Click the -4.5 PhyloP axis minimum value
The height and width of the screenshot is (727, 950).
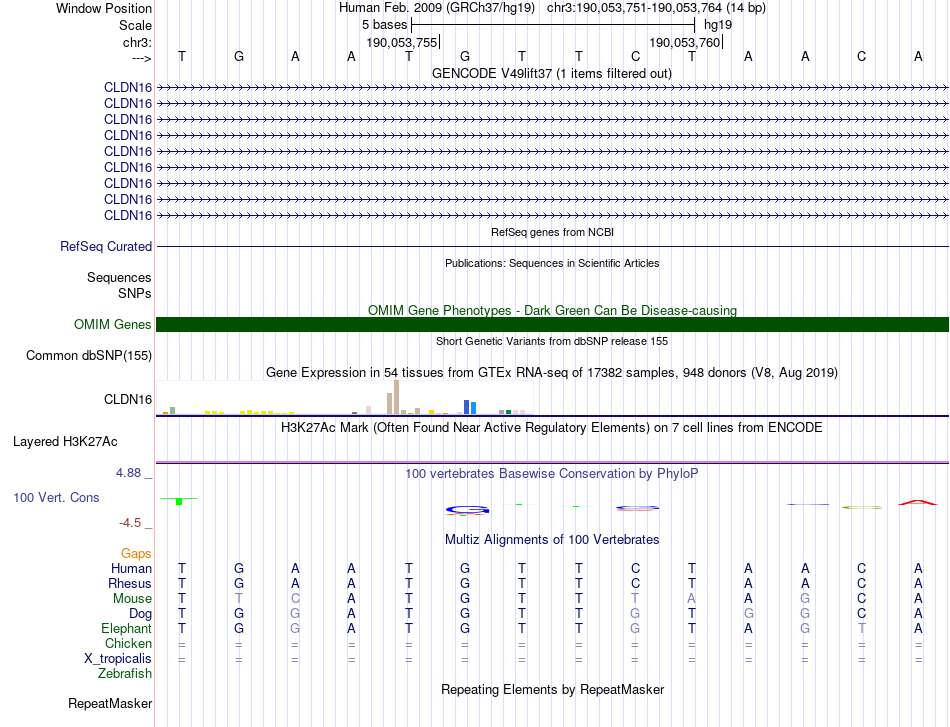click(x=130, y=523)
